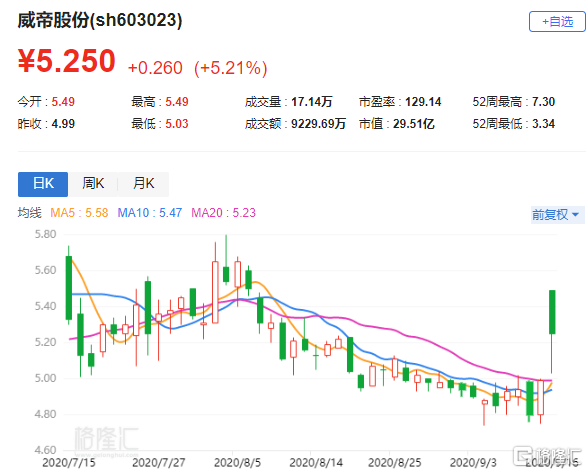
Task: Click the stock title 威帝股份(sh603023)
Action: pyautogui.click(x=100, y=20)
